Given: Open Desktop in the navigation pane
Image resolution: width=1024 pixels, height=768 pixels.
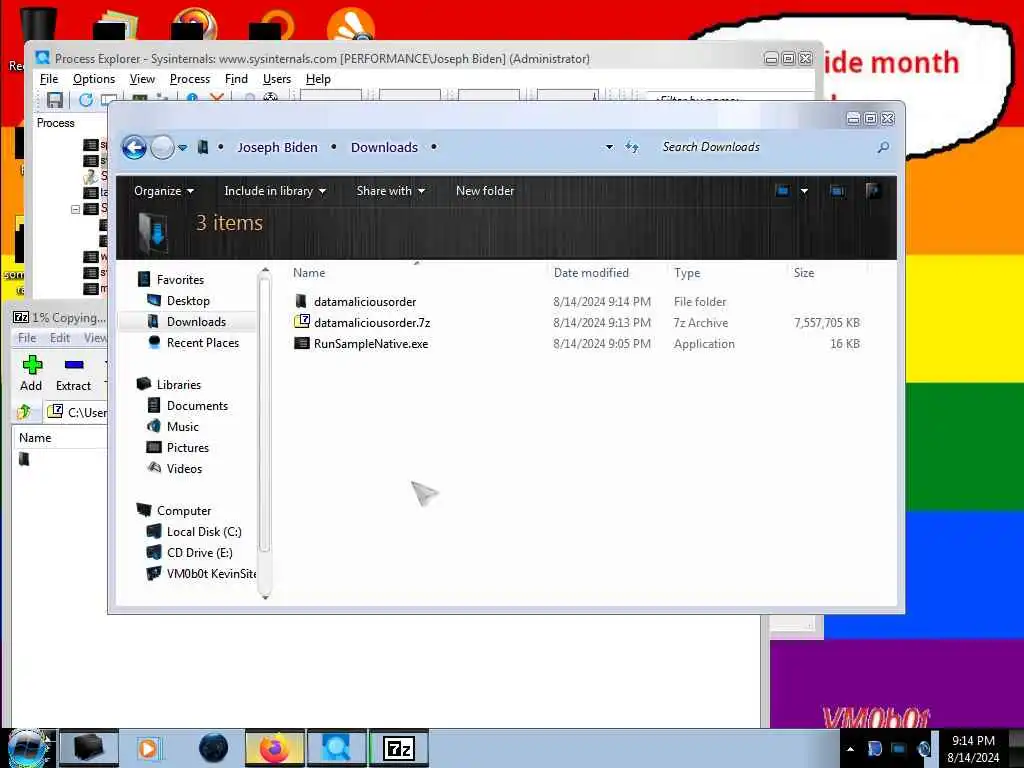Looking at the screenshot, I should tap(188, 300).
